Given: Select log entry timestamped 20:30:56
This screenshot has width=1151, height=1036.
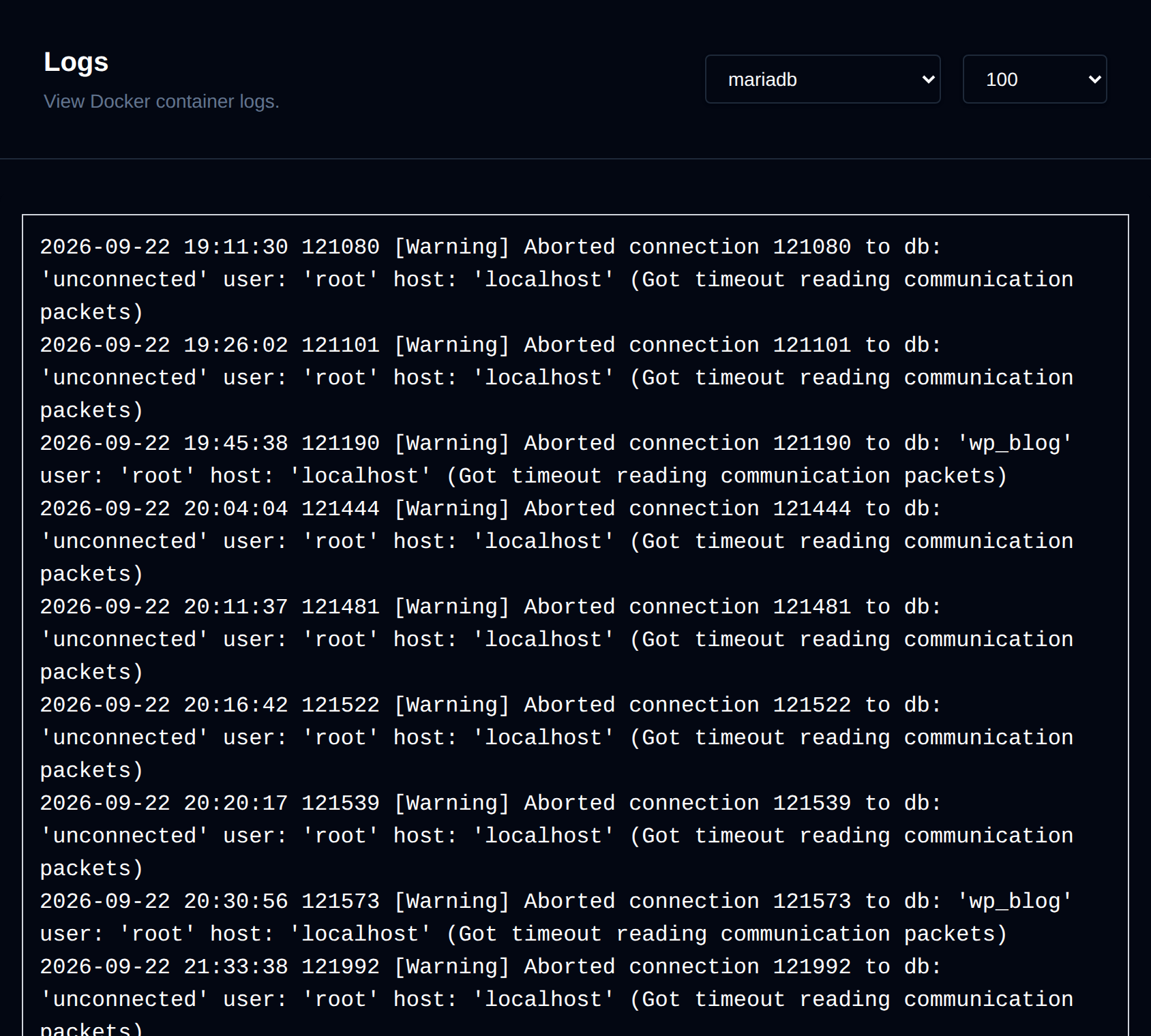Looking at the screenshot, I should 556,917.
